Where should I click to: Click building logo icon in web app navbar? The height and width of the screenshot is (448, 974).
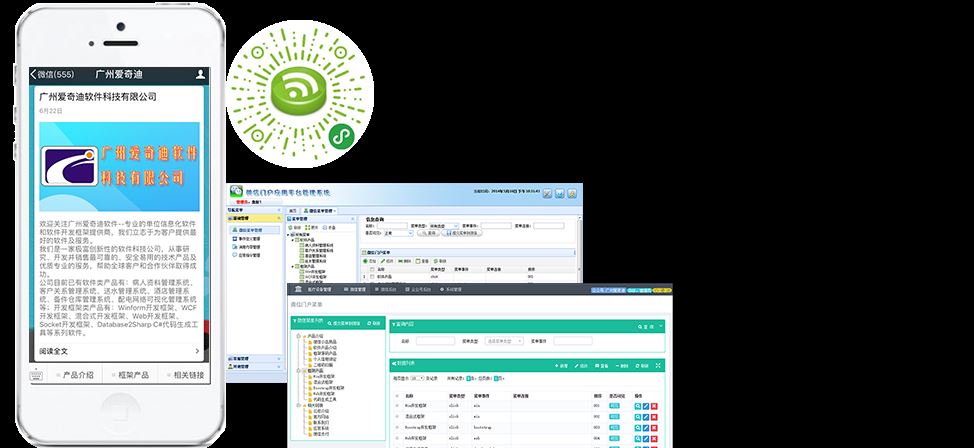coord(298,289)
